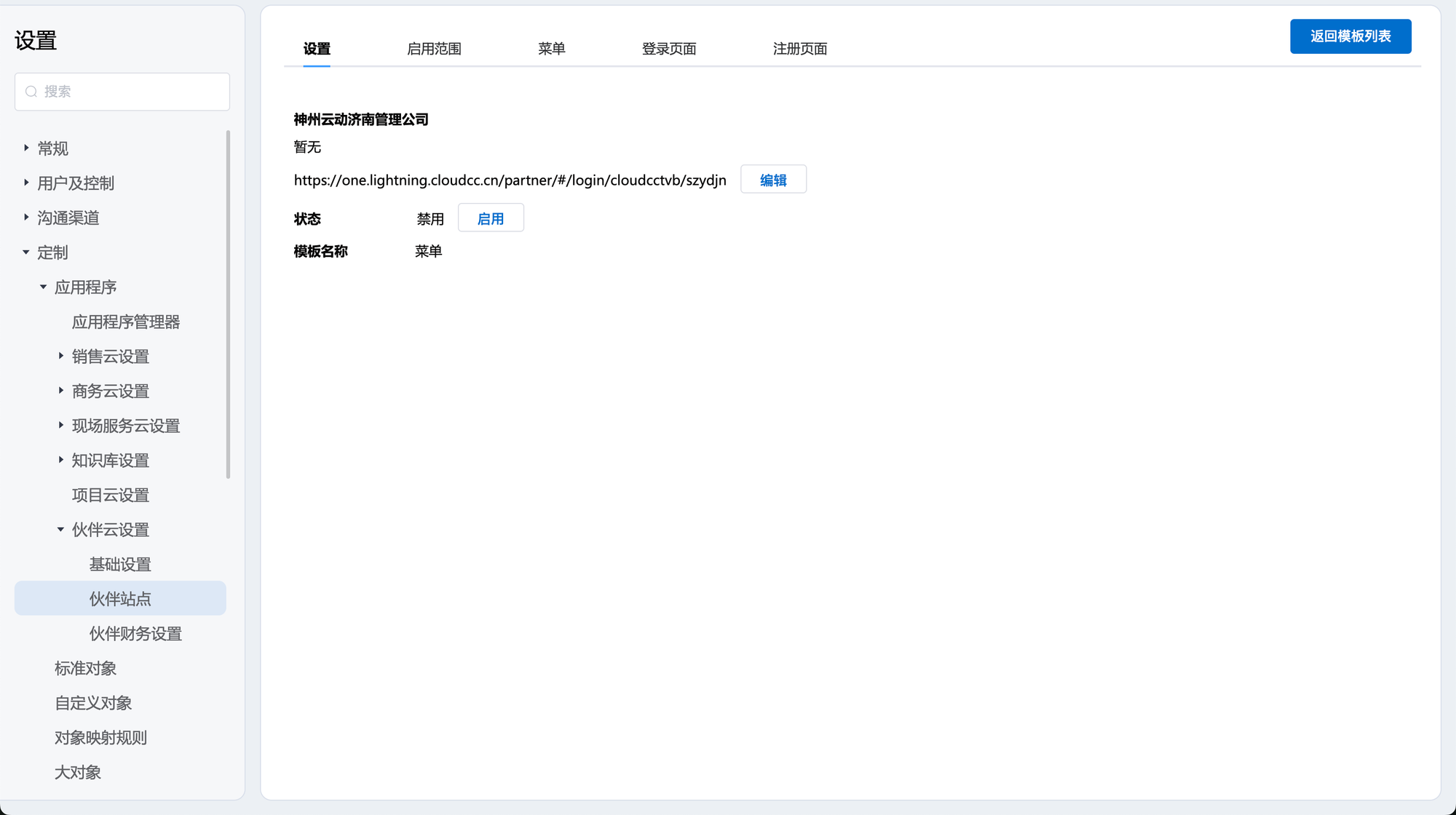Select 基础设置 under 伙伴云设置

(x=120, y=565)
